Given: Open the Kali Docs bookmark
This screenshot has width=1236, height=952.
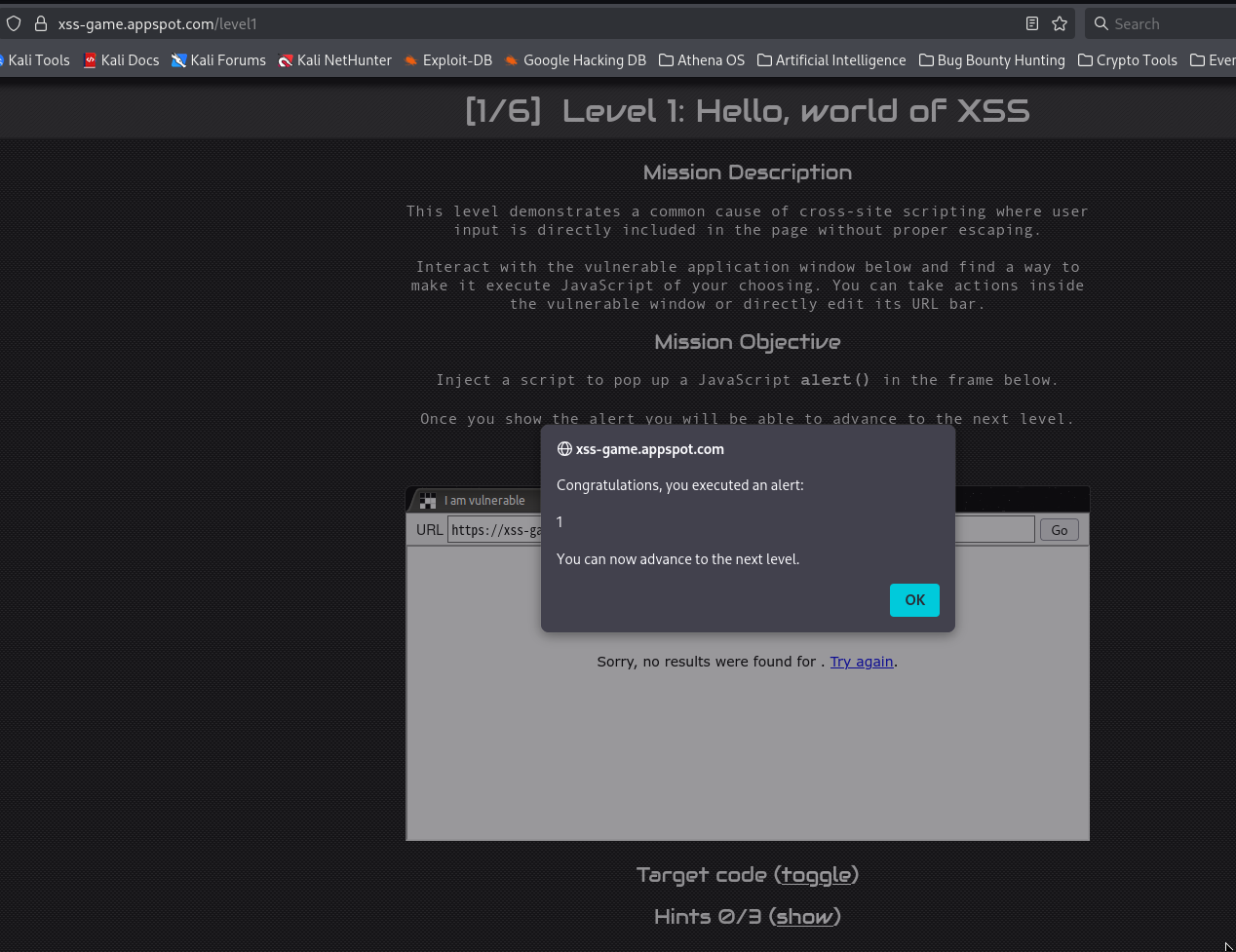Looking at the screenshot, I should (x=121, y=60).
